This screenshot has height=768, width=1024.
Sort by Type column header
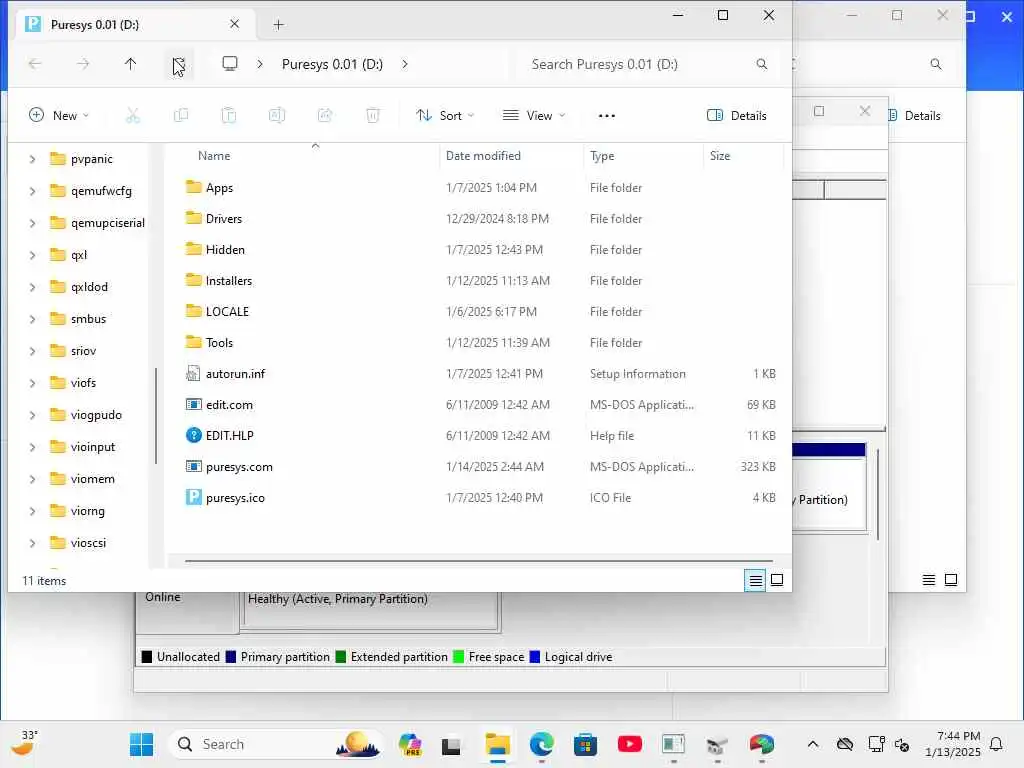pos(602,156)
